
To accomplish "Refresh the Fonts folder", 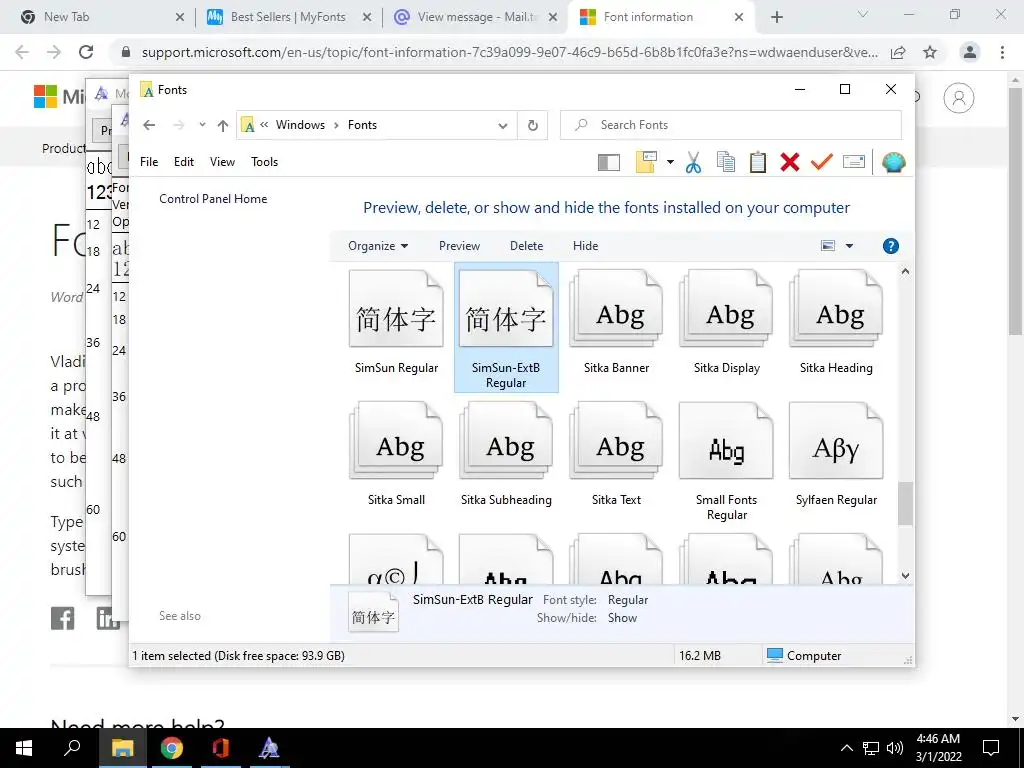I will [x=533, y=125].
